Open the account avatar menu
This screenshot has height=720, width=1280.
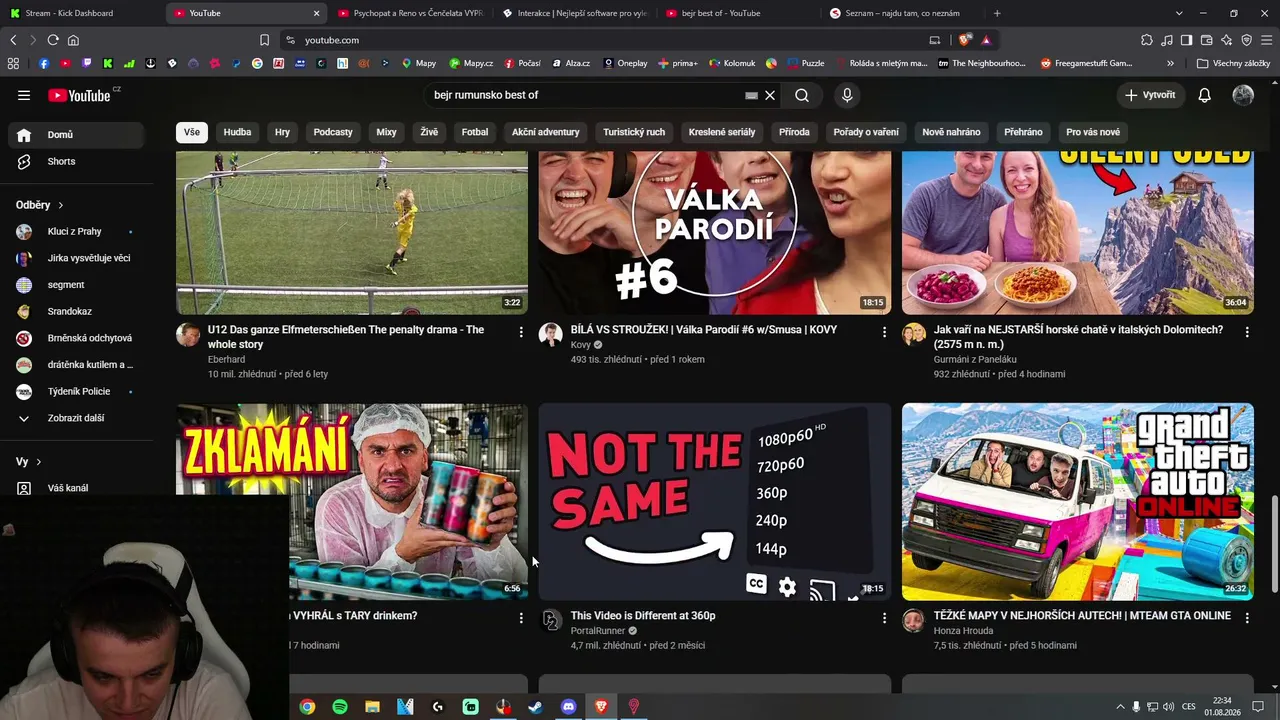[x=1243, y=95]
